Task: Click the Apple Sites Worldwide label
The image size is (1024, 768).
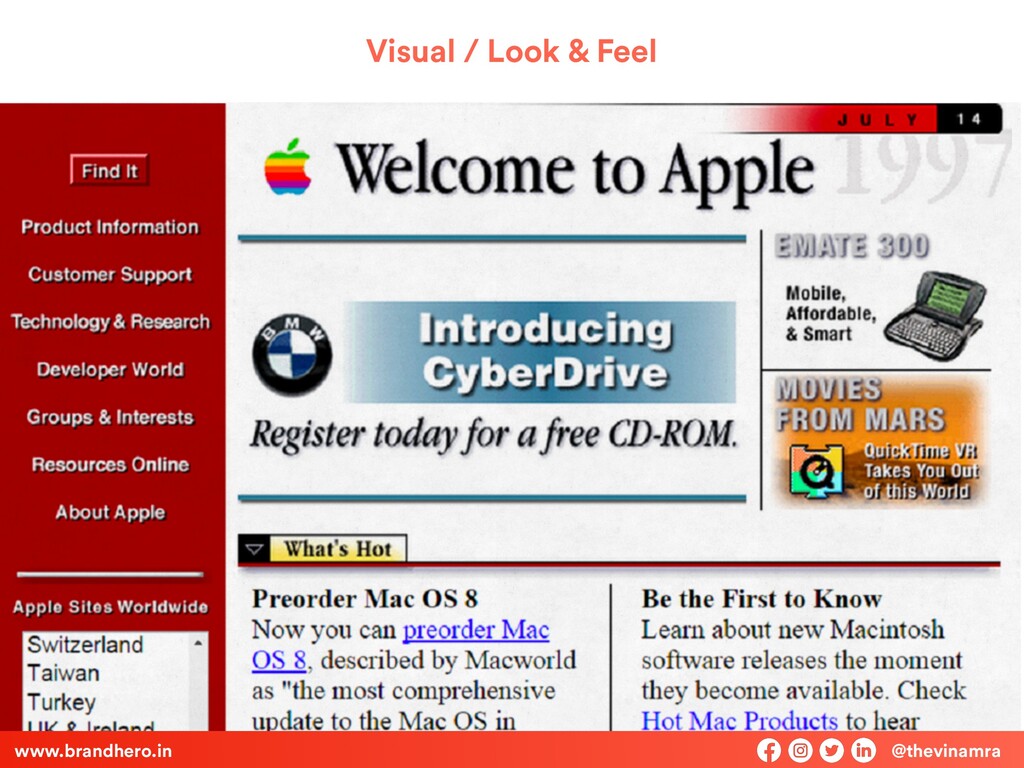Action: point(110,607)
